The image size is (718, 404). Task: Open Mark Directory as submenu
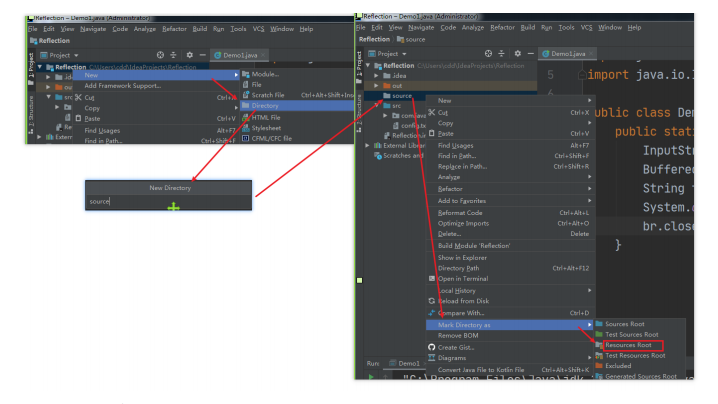click(x=510, y=325)
